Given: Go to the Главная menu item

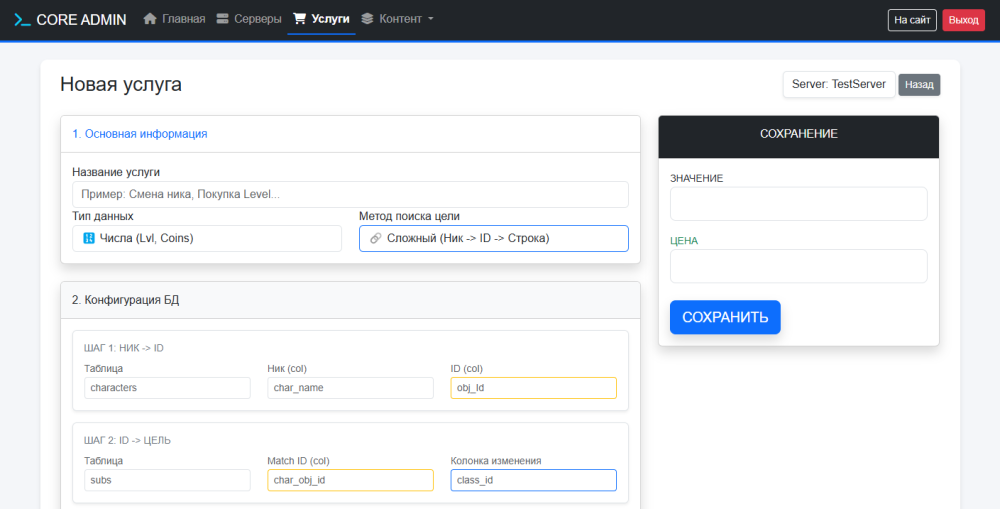Looking at the screenshot, I should coord(174,18).
